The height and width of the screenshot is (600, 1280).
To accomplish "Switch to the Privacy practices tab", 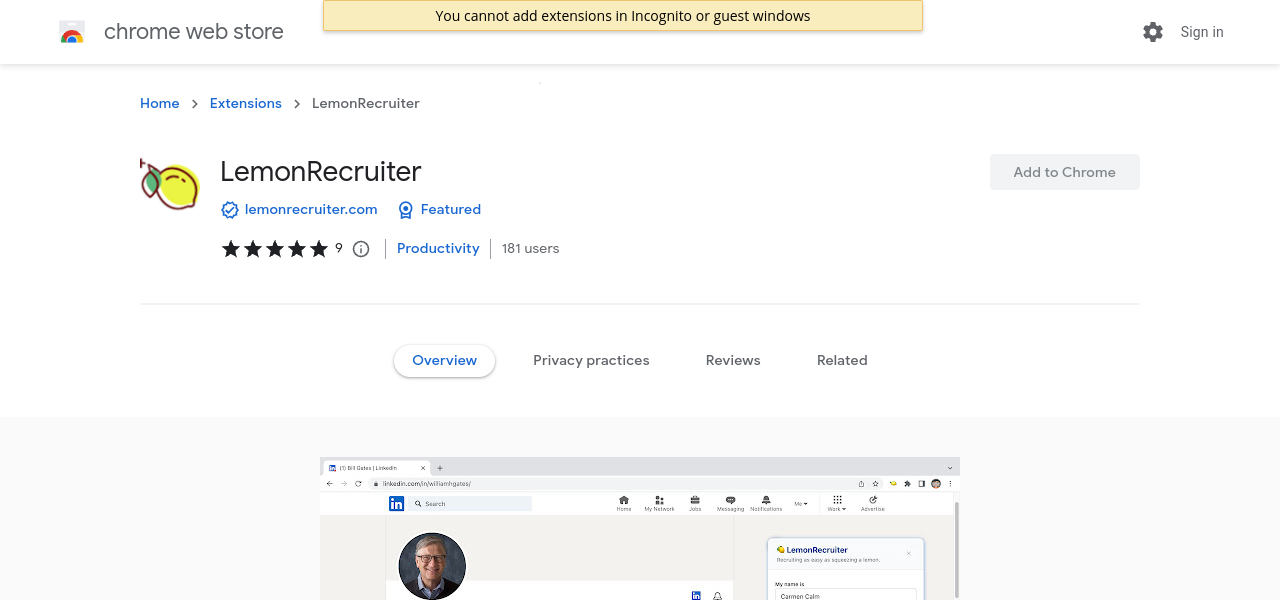I will pyautogui.click(x=591, y=361).
